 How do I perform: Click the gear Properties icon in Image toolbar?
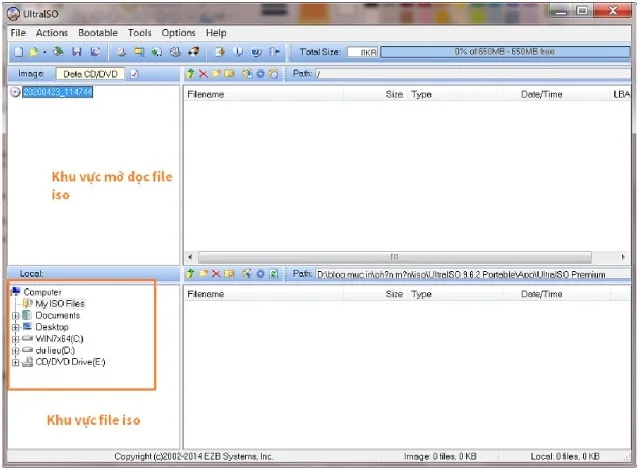pyautogui.click(x=260, y=74)
